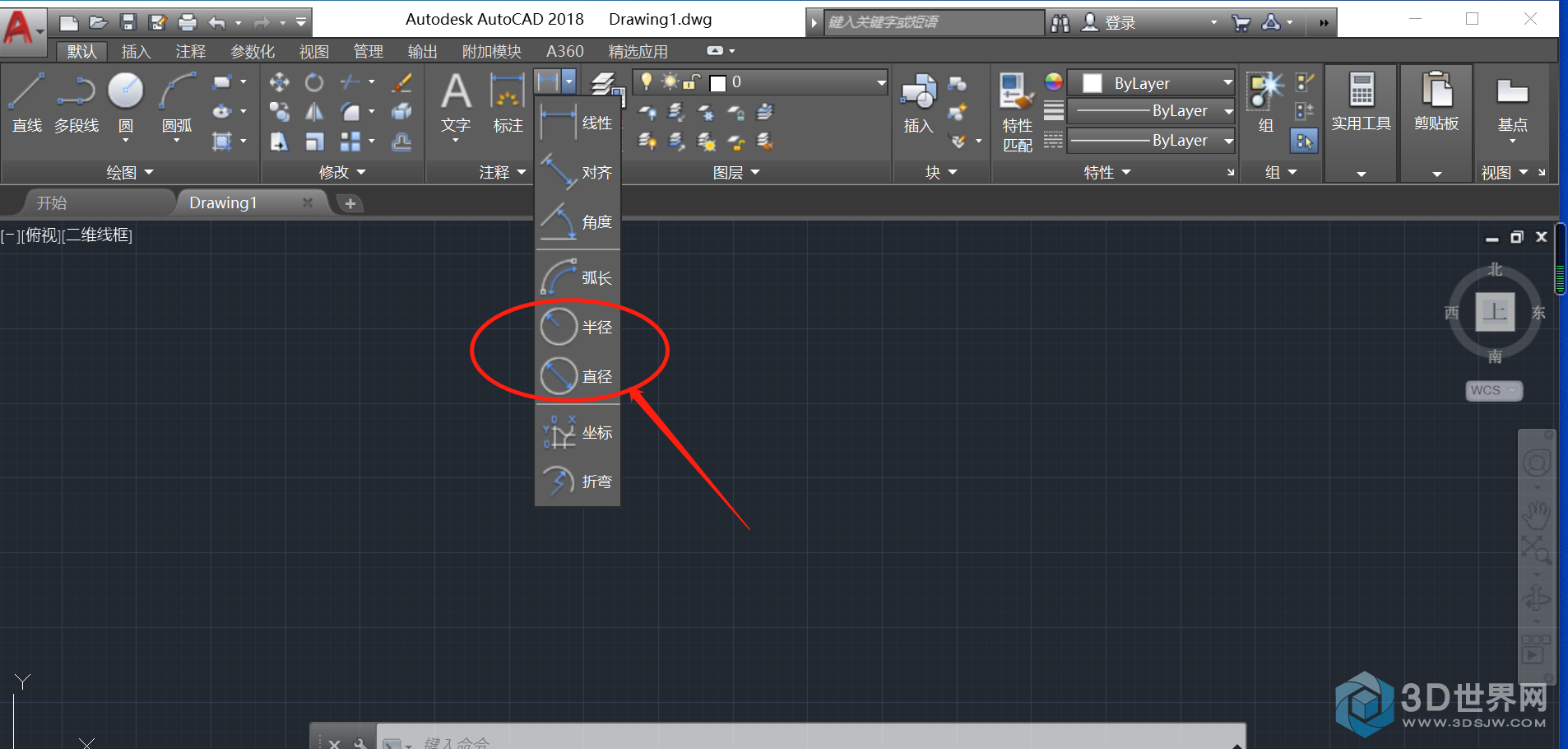Screen dimensions: 1568x749
Task: Open the linetype ByLayer dropdown
Action: point(1150,141)
